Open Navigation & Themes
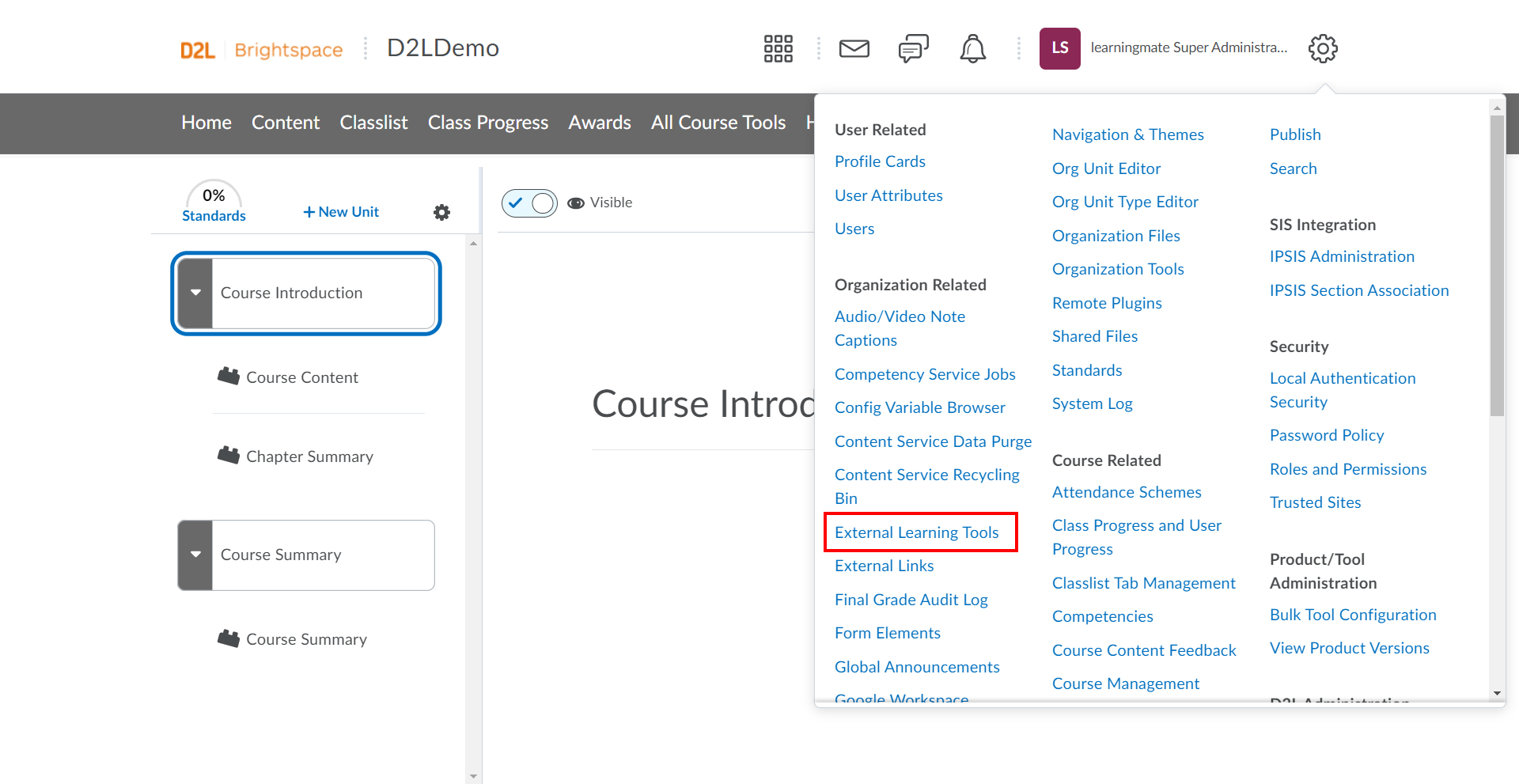Screen dimensions: 1519x784 (1127, 134)
